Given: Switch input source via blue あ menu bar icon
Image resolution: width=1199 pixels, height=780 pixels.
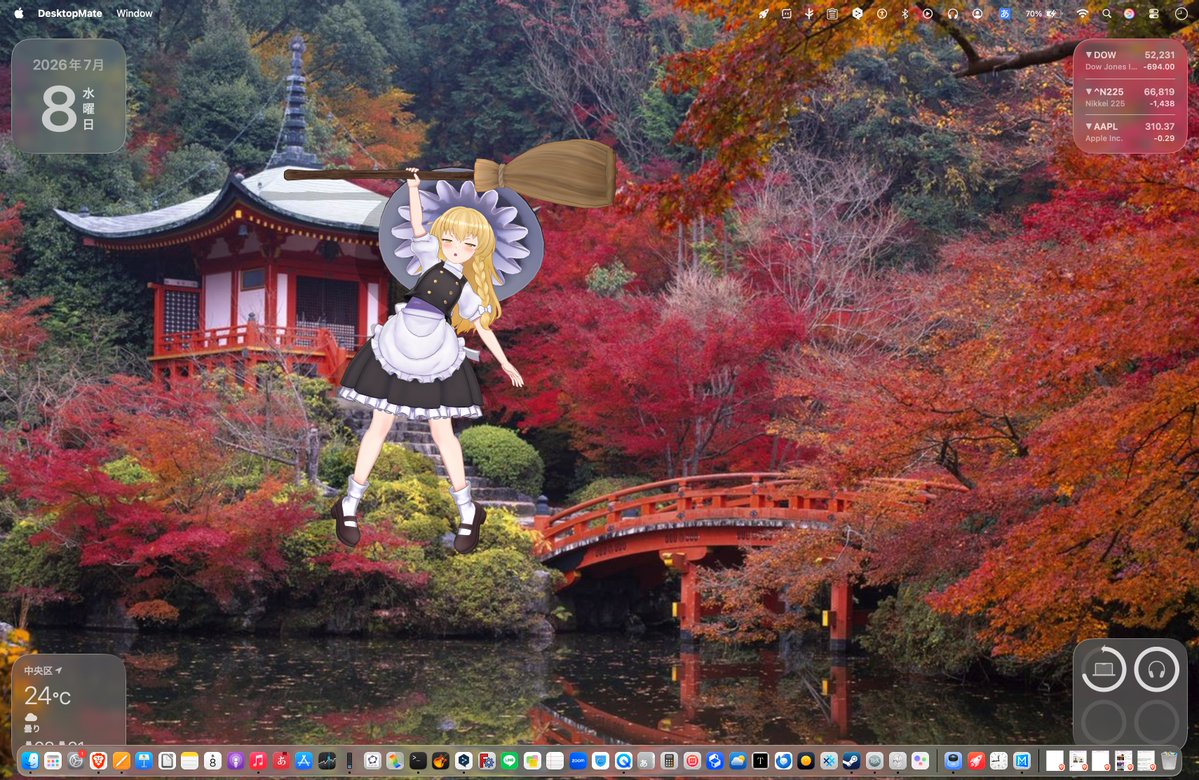Looking at the screenshot, I should [x=1006, y=14].
